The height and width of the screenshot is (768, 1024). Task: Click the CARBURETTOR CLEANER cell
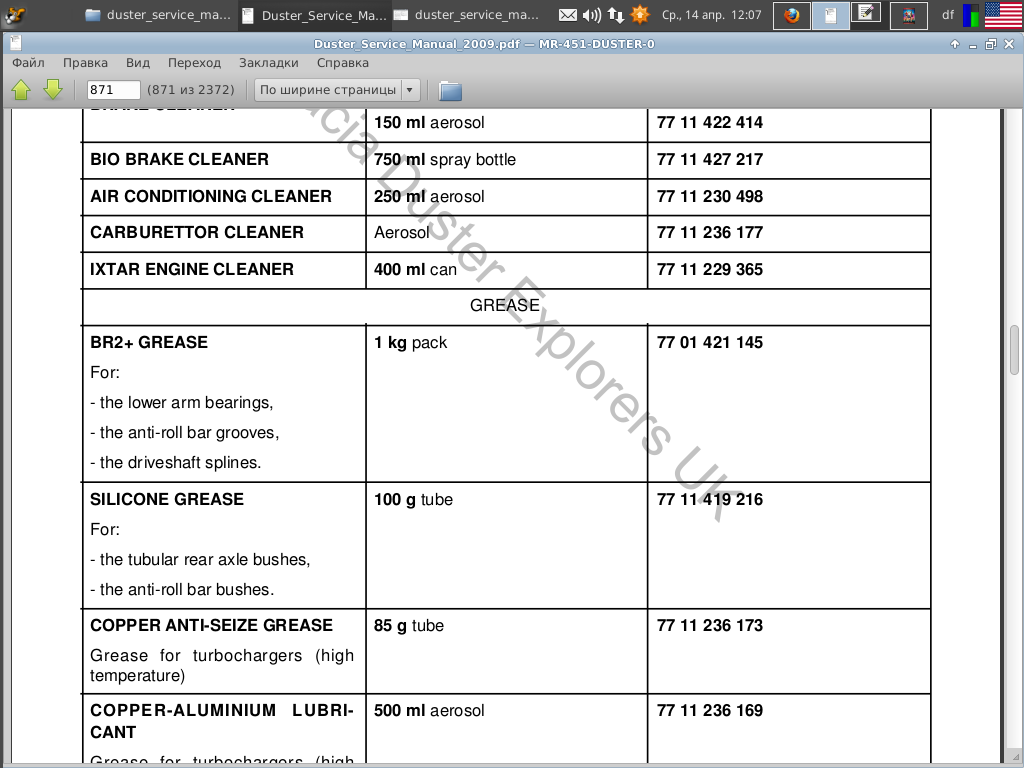(x=224, y=233)
